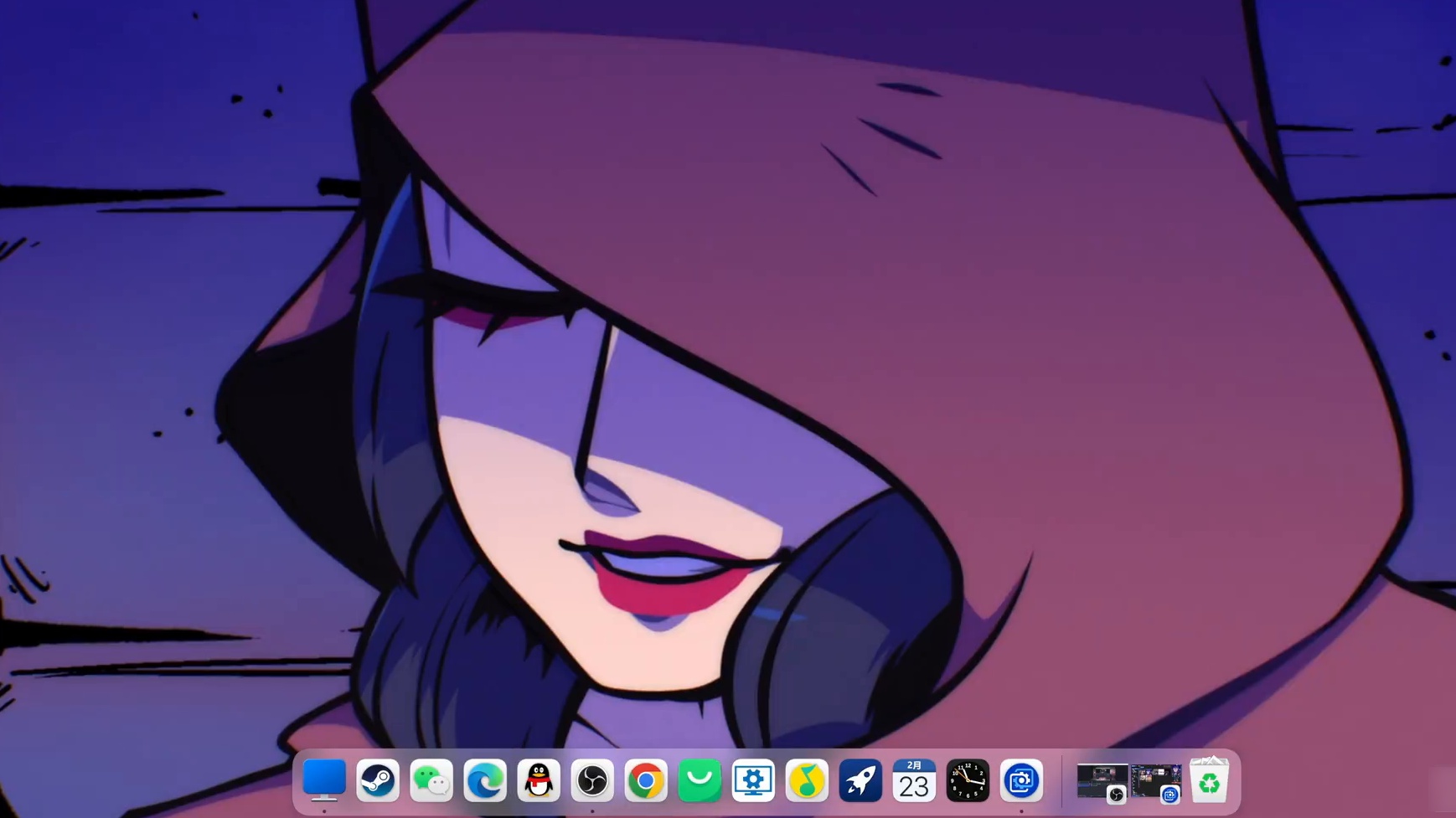Launch Google Chrome browser
The height and width of the screenshot is (818, 1456).
point(646,781)
